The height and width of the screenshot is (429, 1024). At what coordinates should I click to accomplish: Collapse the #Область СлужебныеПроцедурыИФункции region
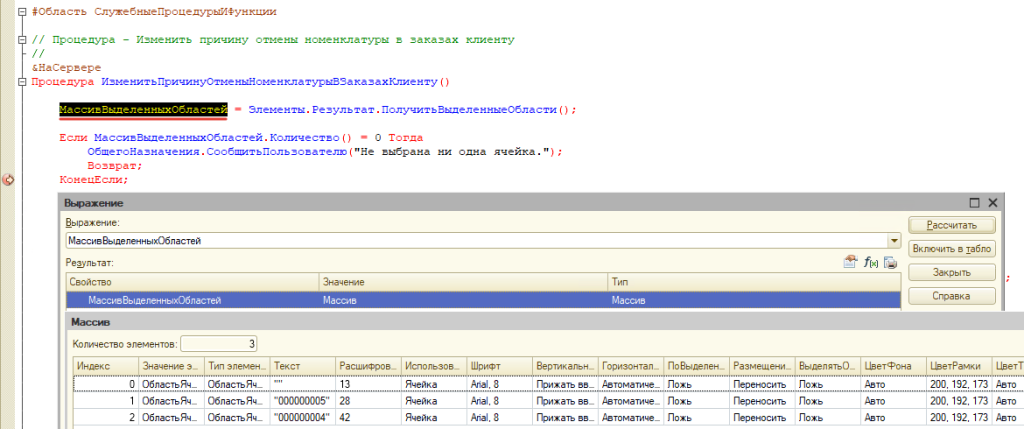pyautogui.click(x=23, y=12)
